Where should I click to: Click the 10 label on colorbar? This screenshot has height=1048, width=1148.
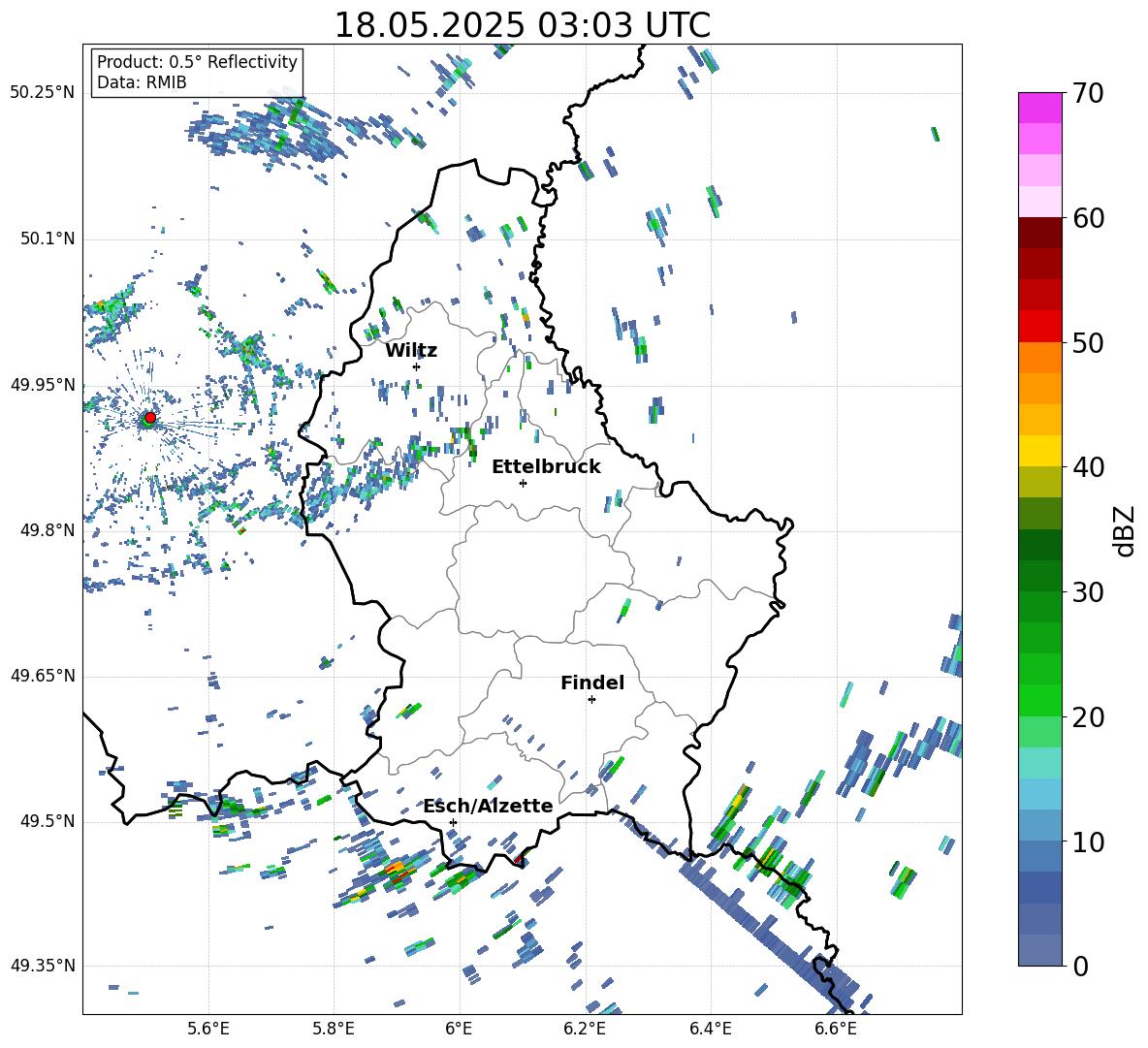[x=1087, y=842]
